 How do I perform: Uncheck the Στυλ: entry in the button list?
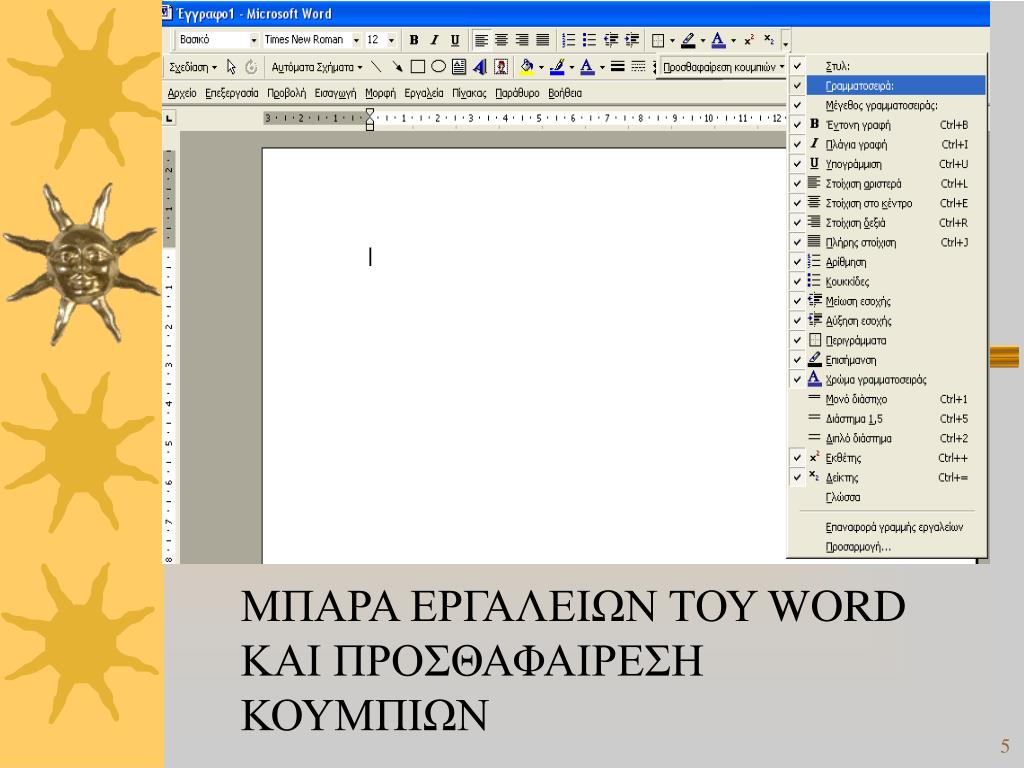tap(887, 66)
